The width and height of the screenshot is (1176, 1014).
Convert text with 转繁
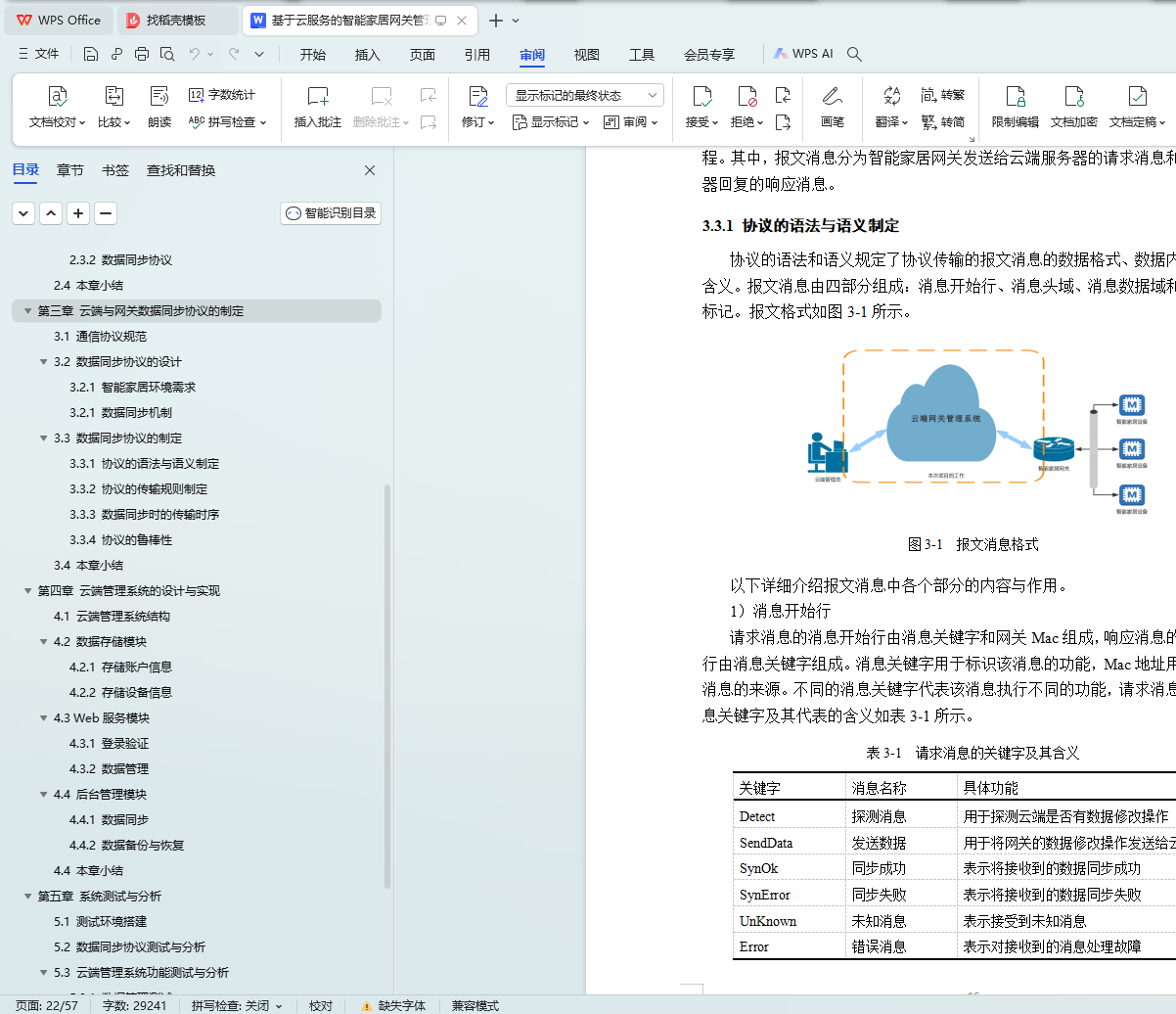[x=943, y=94]
